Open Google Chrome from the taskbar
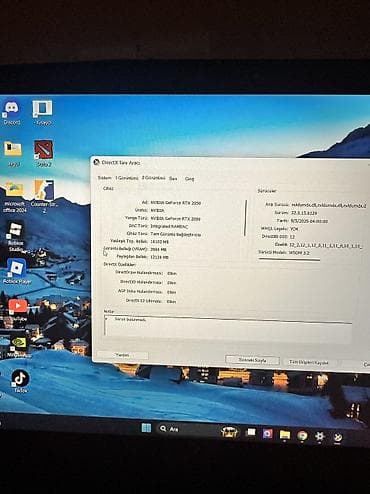 pos(302,435)
